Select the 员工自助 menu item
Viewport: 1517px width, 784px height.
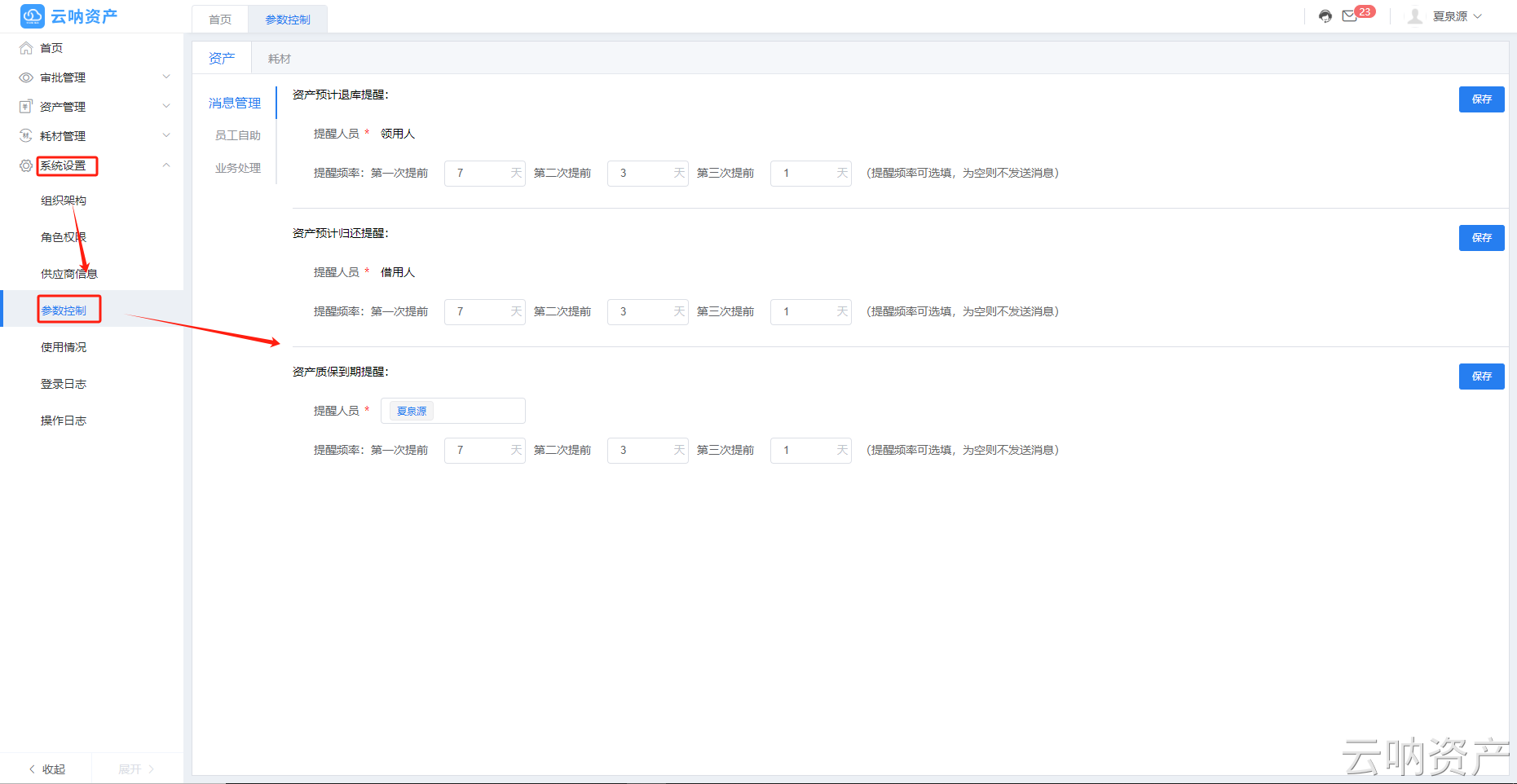pyautogui.click(x=237, y=135)
